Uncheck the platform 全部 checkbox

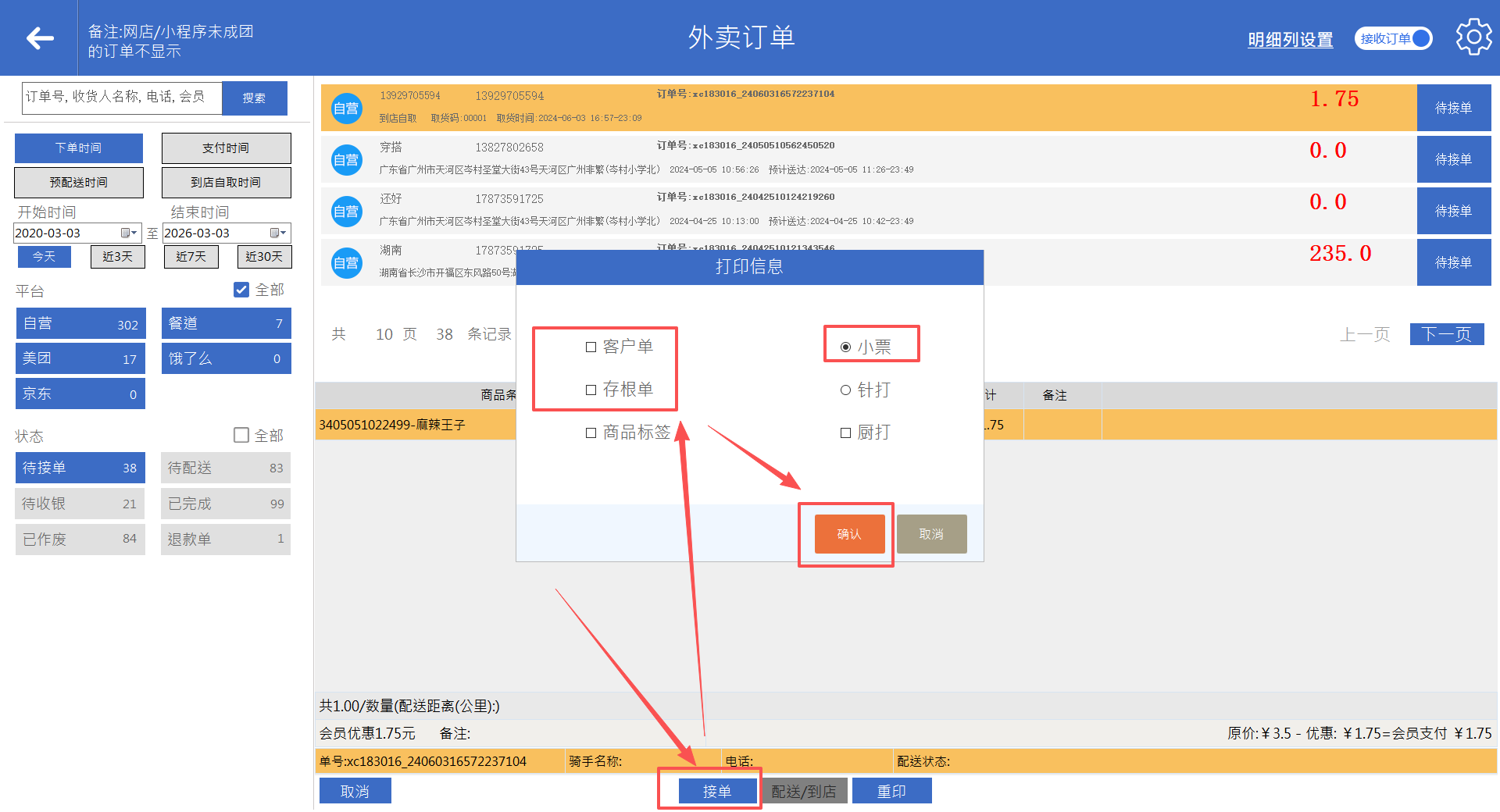click(241, 290)
